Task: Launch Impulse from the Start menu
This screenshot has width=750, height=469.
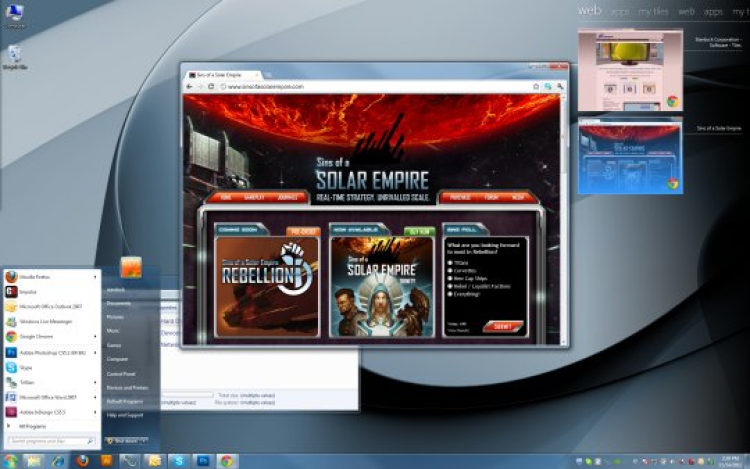Action: pos(51,292)
